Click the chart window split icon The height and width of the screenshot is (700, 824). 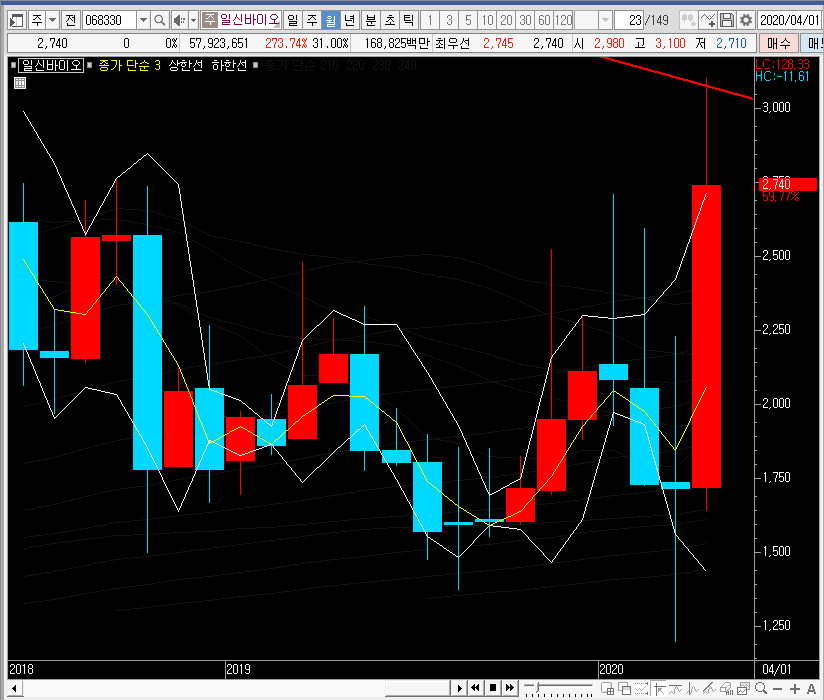[x=607, y=688]
